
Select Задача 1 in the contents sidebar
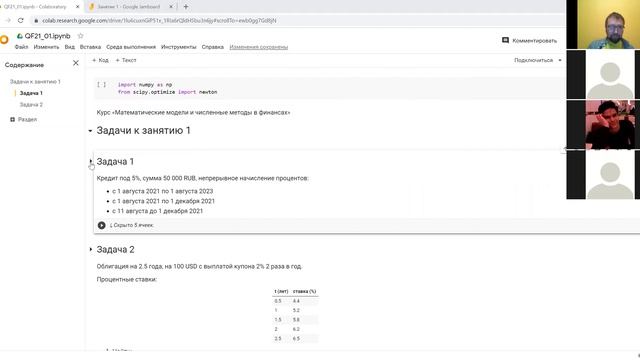pyautogui.click(x=31, y=93)
